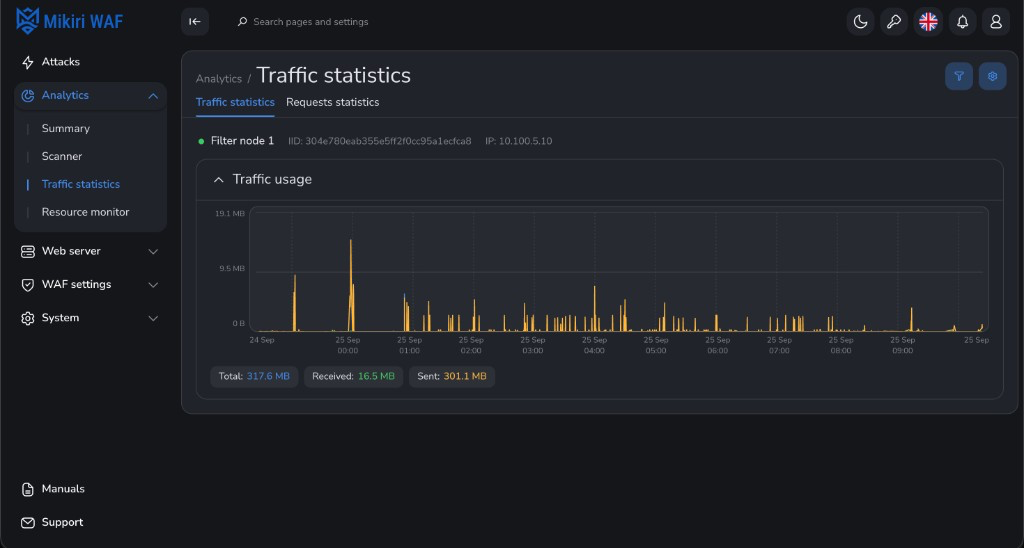Image resolution: width=1024 pixels, height=548 pixels.
Task: Open Manuals link
Action: pos(63,489)
